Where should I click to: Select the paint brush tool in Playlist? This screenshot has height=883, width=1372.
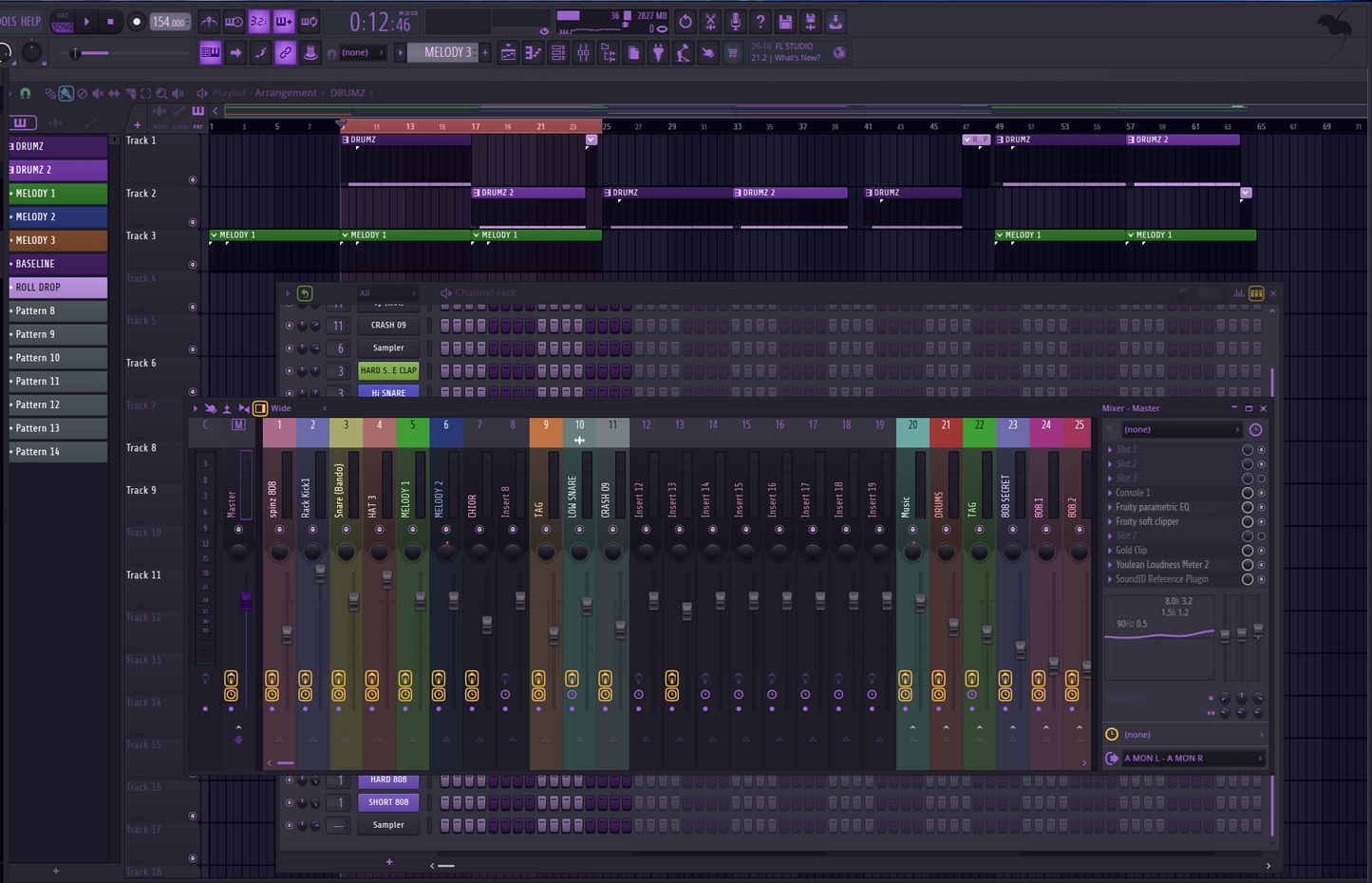66,93
